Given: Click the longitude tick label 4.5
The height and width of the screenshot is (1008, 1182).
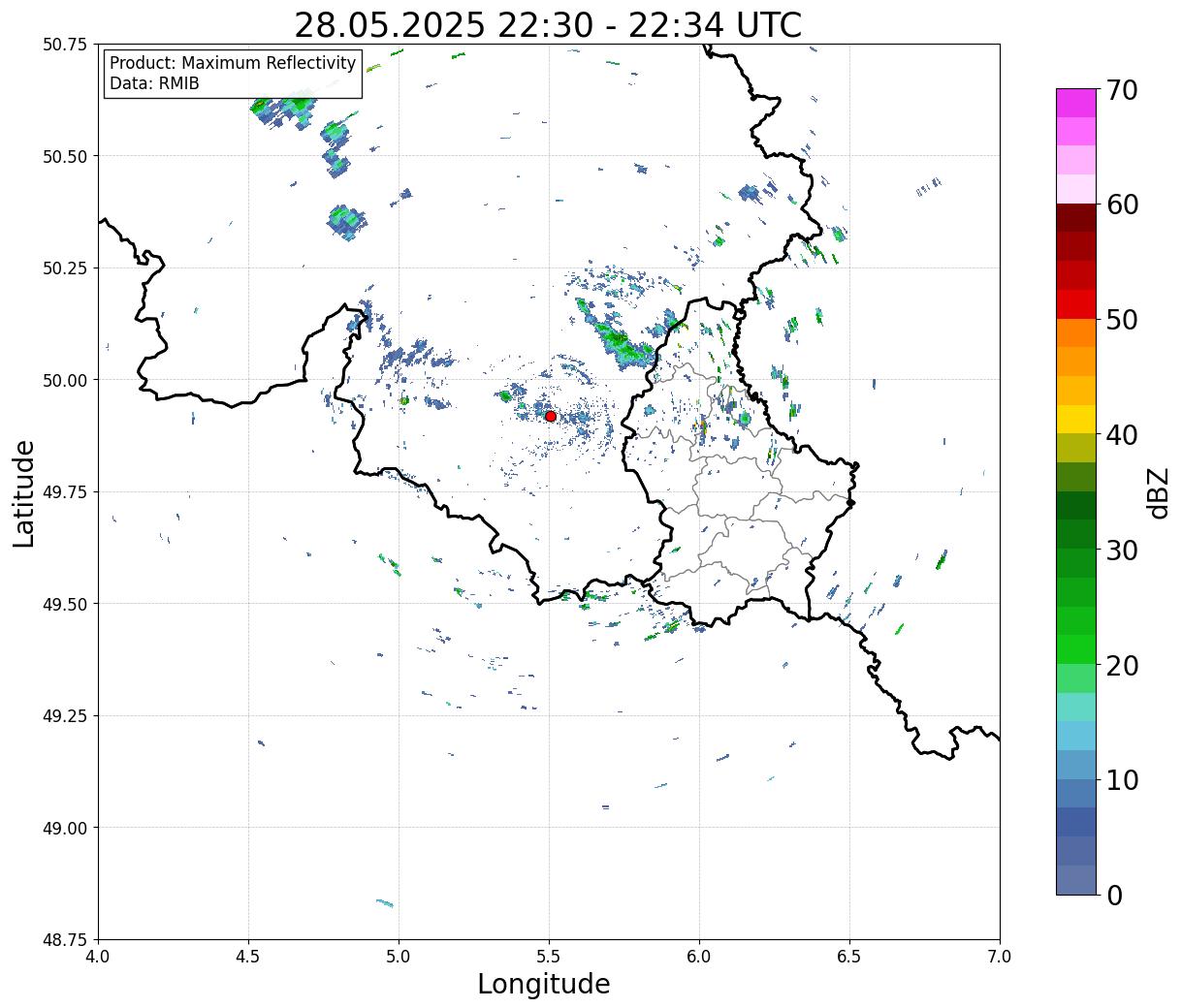Looking at the screenshot, I should tap(248, 957).
